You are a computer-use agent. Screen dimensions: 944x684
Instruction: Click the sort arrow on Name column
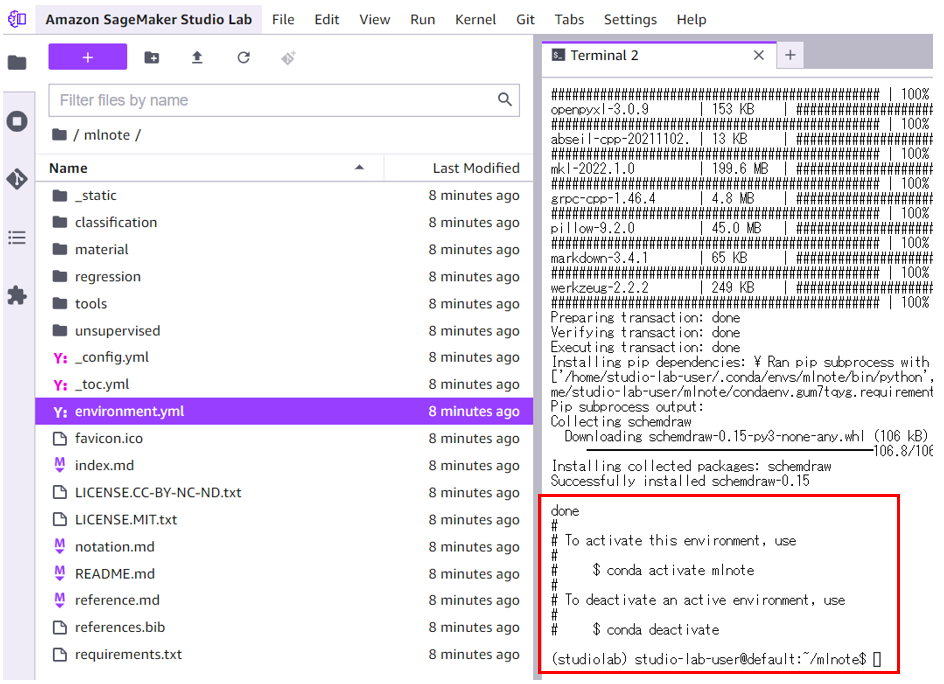(359, 167)
